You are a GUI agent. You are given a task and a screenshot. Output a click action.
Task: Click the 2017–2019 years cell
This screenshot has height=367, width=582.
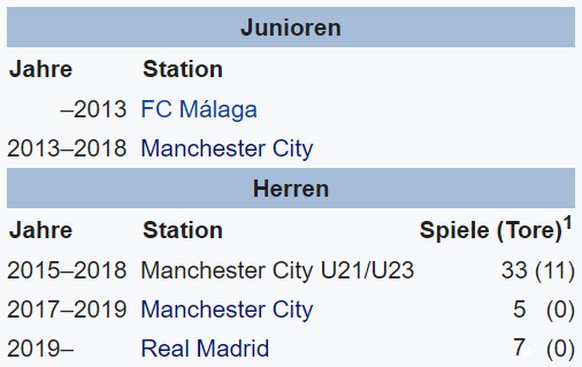click(67, 309)
